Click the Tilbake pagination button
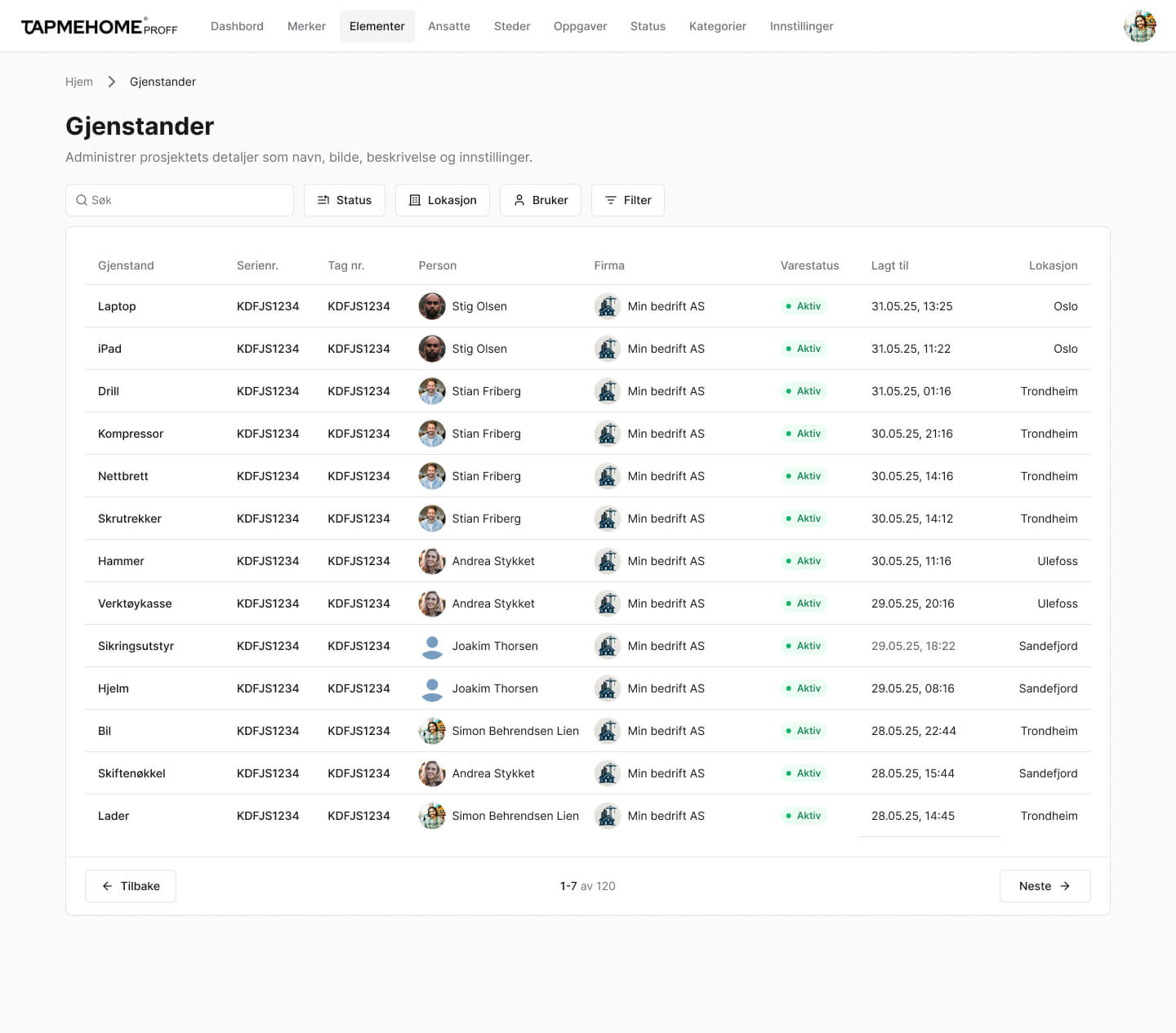This screenshot has height=1033, width=1176. 131,886
